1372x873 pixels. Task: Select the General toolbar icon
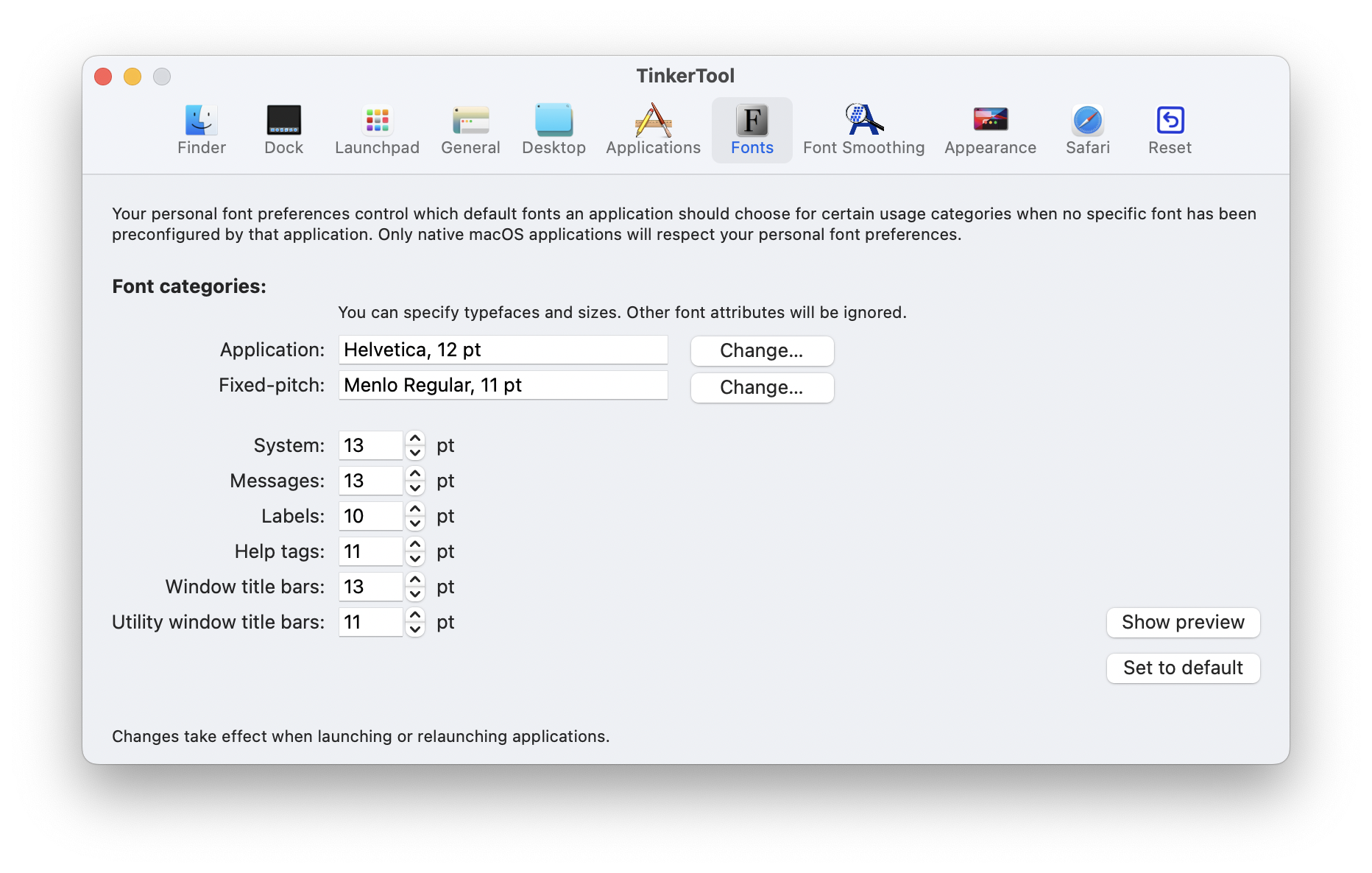coord(470,130)
